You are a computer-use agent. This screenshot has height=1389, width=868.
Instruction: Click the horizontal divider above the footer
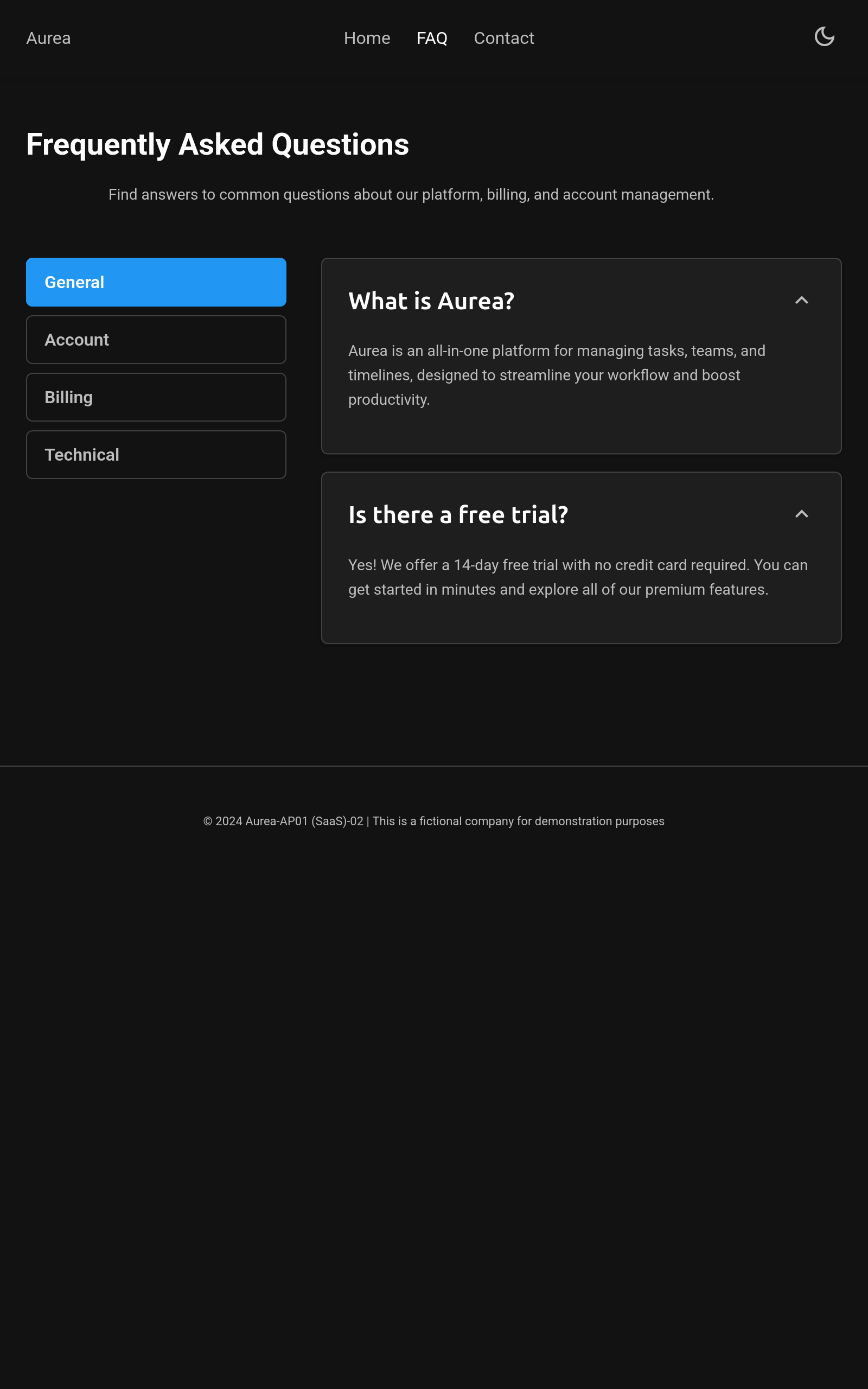coord(434,766)
